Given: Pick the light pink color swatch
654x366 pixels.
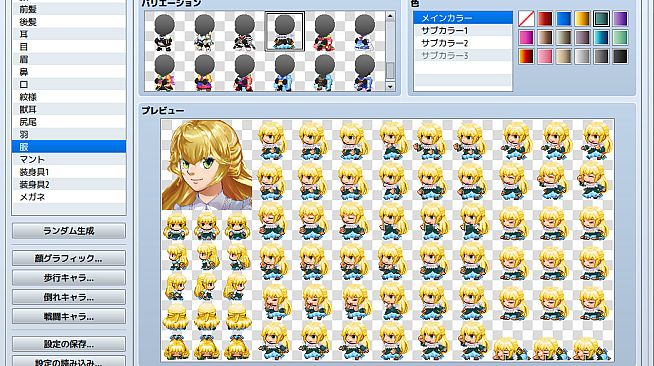Looking at the screenshot, I should pos(545,56).
